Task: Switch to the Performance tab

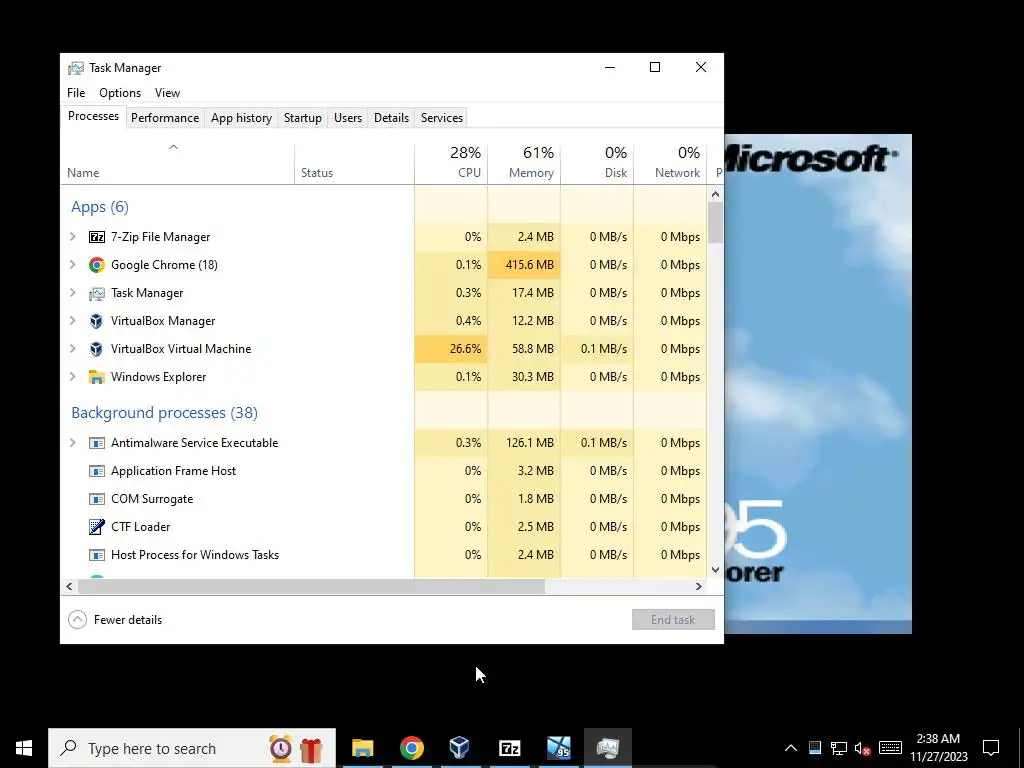Action: (165, 118)
